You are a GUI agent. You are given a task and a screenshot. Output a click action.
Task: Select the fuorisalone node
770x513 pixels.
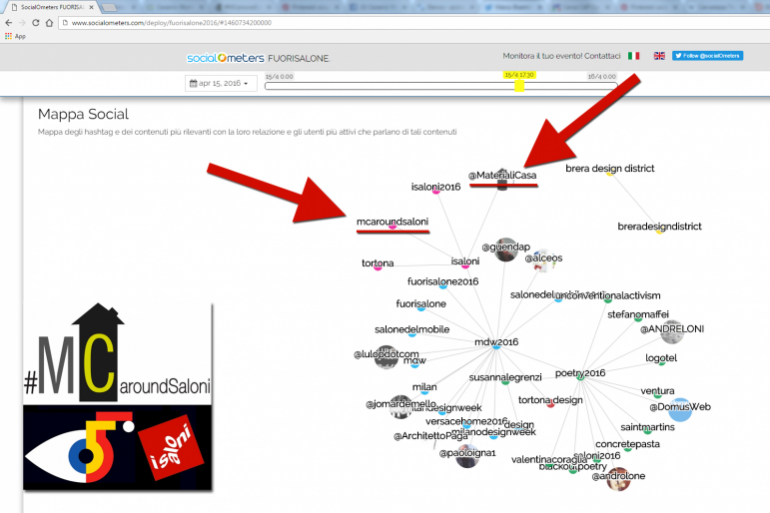pyautogui.click(x=421, y=304)
